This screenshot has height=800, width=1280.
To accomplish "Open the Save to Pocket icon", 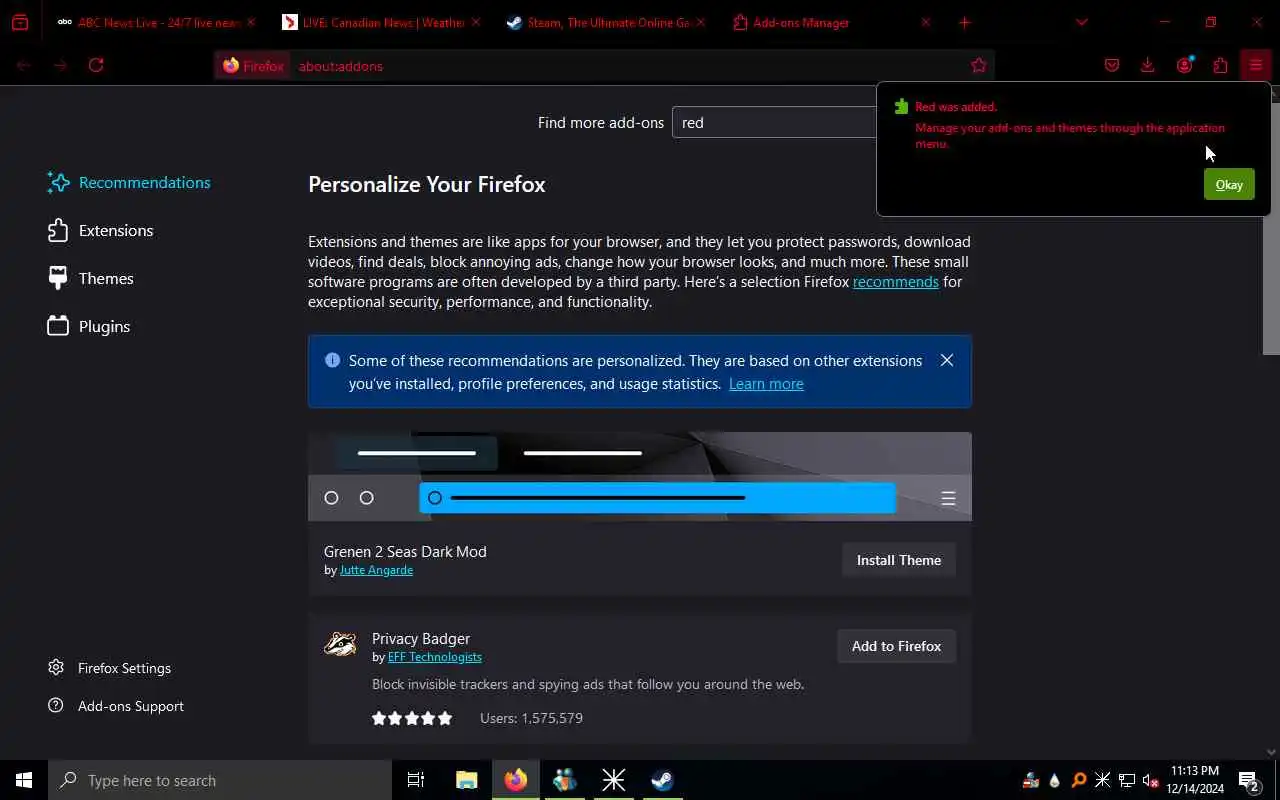I will (1112, 65).
